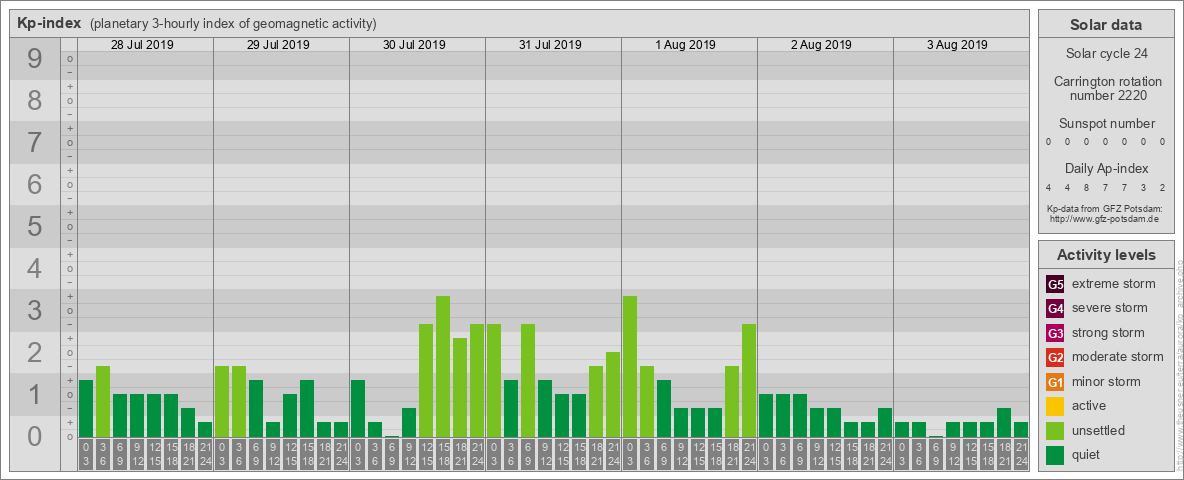Click the 30 Jul 15-18 tallest bar

442,367
